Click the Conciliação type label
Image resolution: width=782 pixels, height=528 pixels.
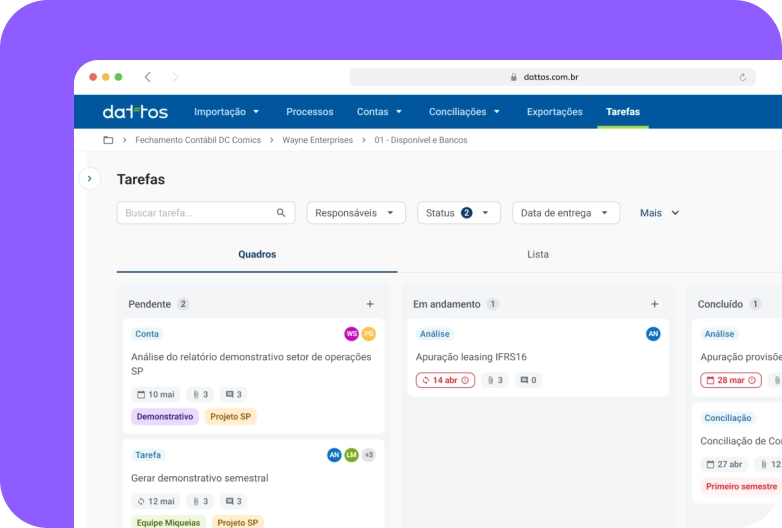pos(728,418)
